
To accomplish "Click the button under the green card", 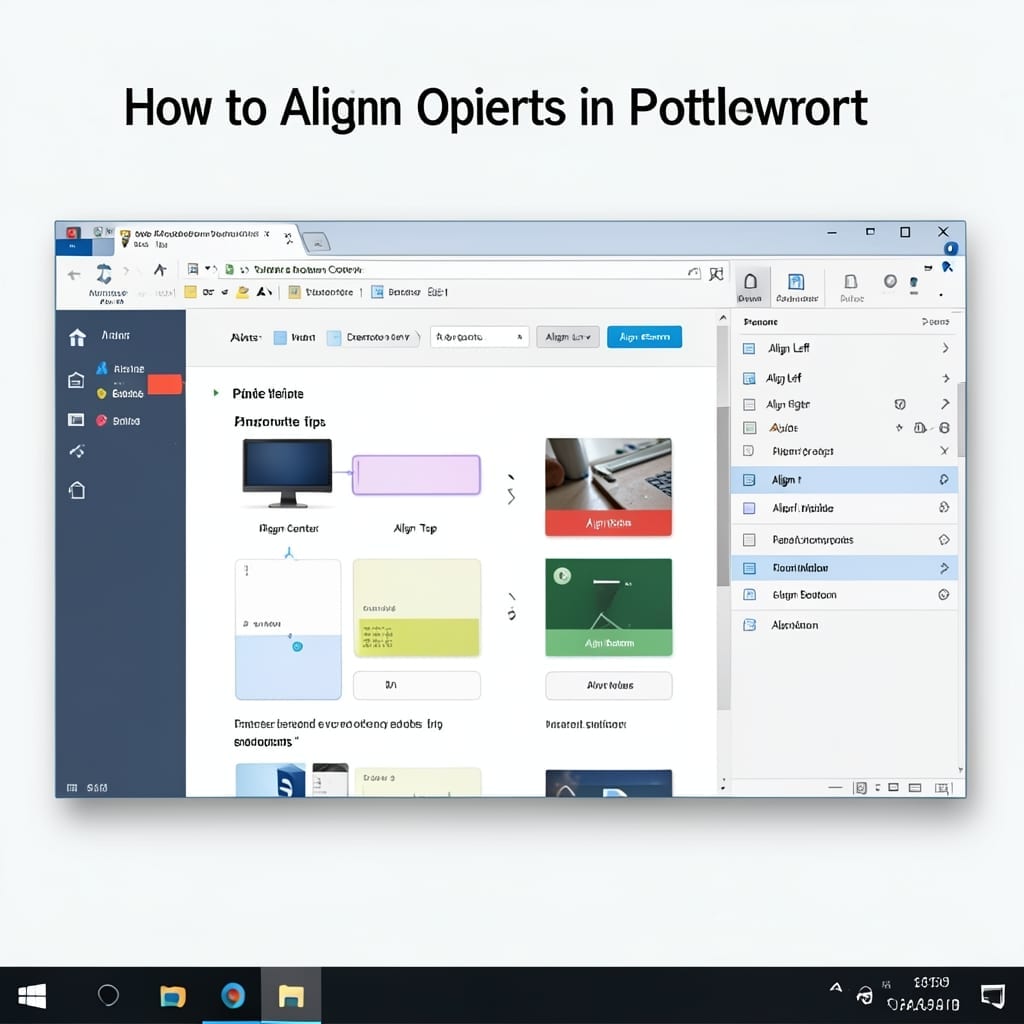I will click(x=609, y=685).
